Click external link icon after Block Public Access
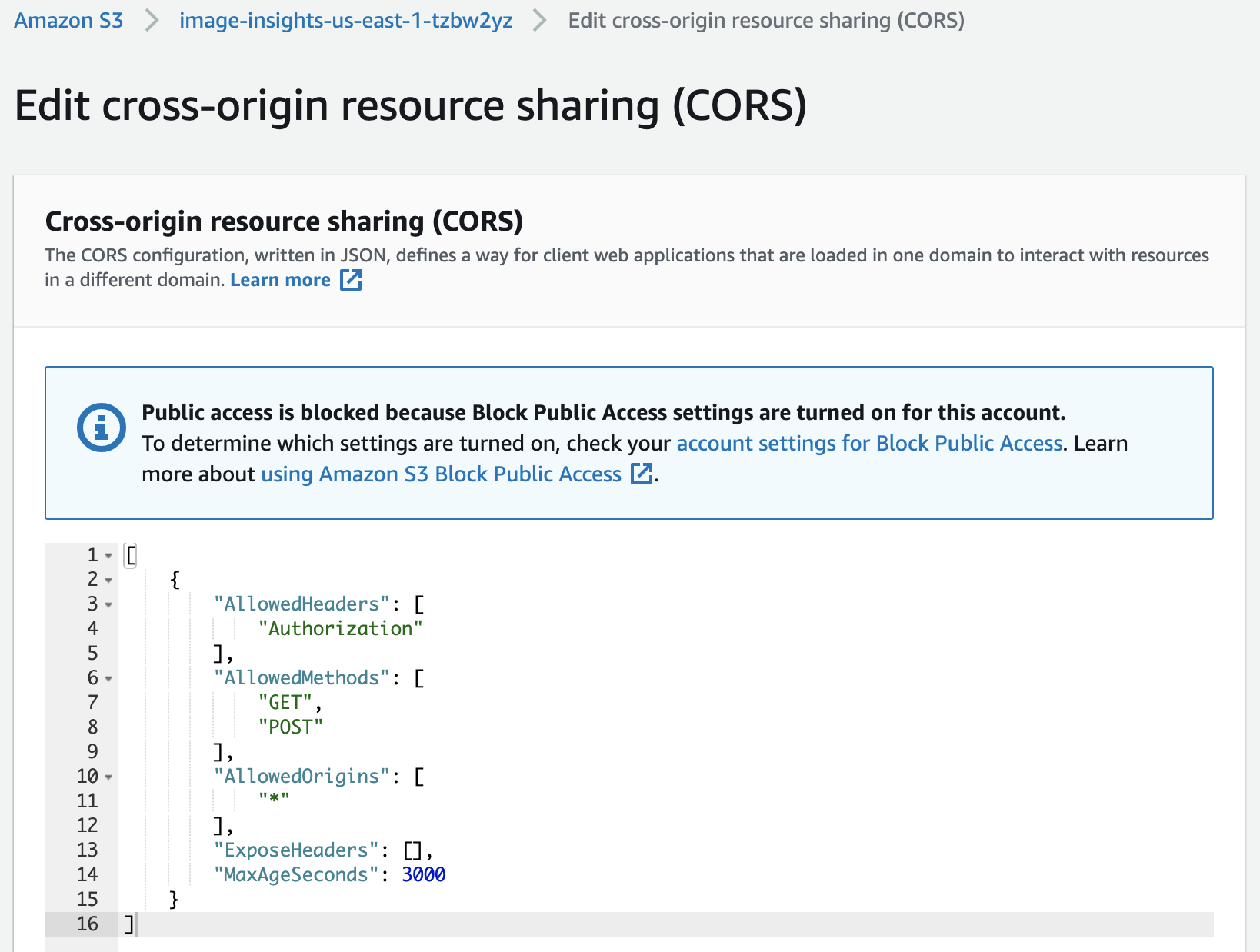 click(x=642, y=474)
